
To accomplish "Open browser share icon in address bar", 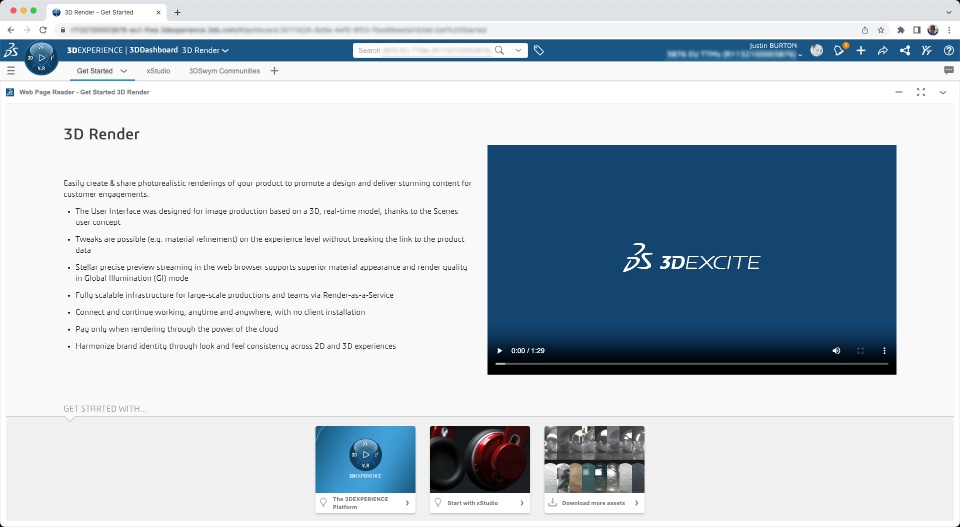I will click(864, 30).
